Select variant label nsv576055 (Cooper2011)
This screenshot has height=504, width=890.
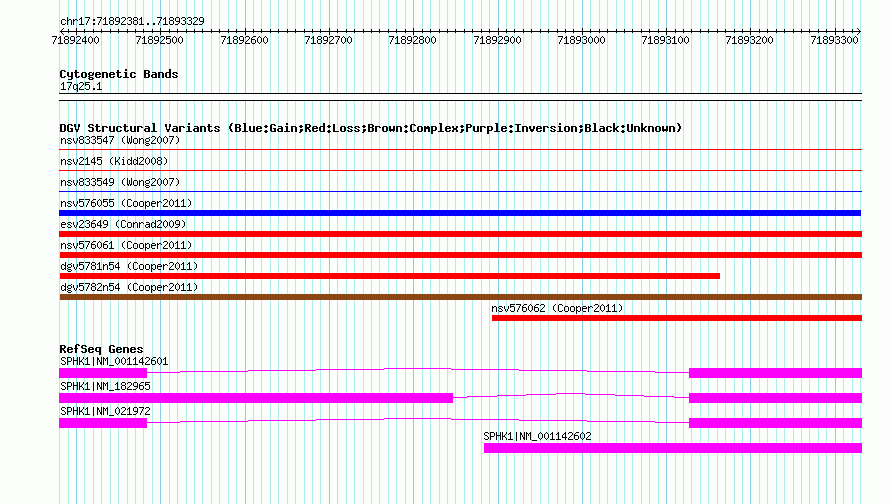click(126, 203)
